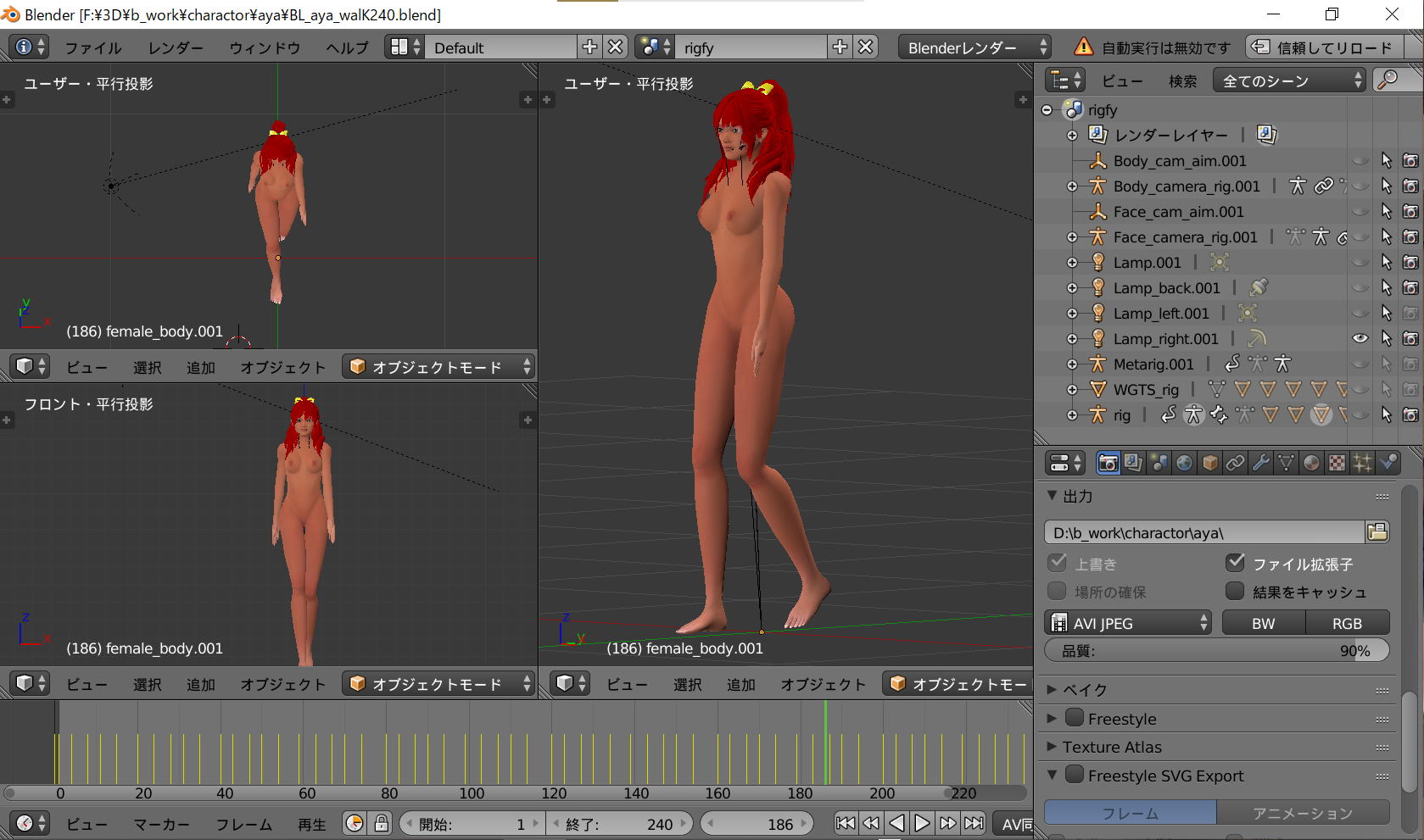Open the Particles properties tab
Screen dimensions: 1424x840
[x=1362, y=463]
